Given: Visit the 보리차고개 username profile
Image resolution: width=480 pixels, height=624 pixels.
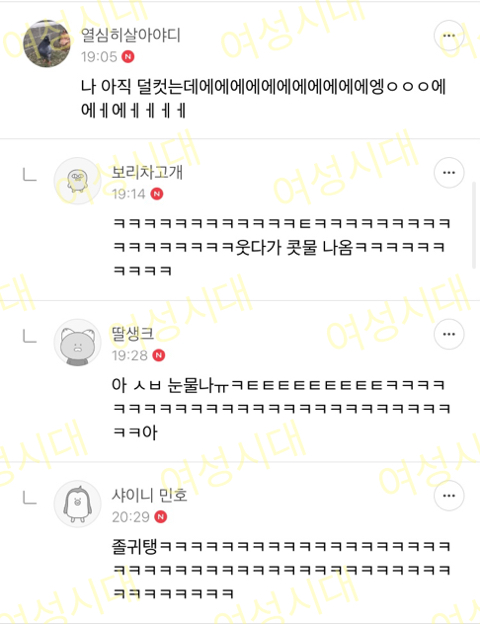Looking at the screenshot, I should (147, 173).
